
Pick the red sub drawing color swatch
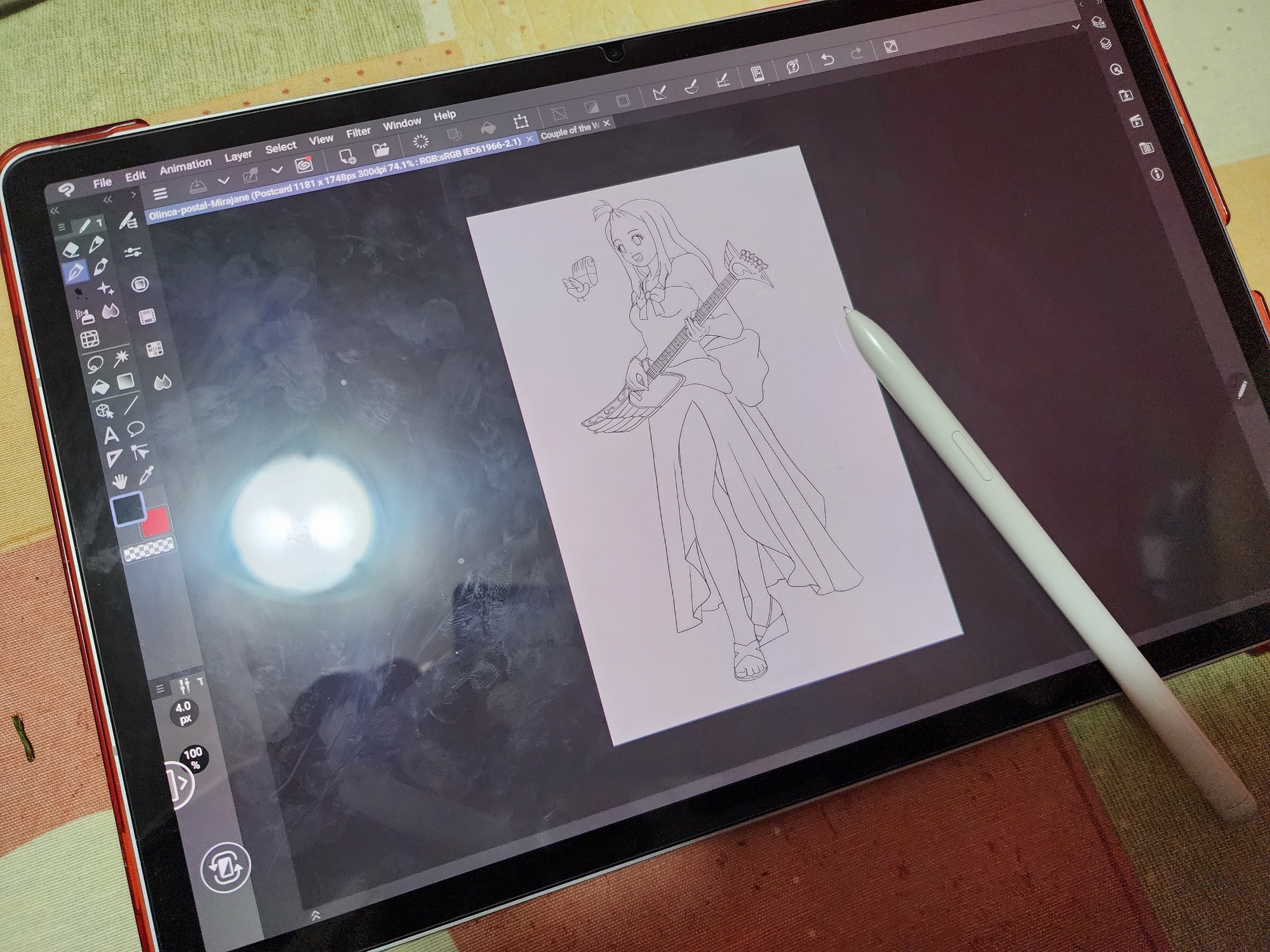point(157,522)
